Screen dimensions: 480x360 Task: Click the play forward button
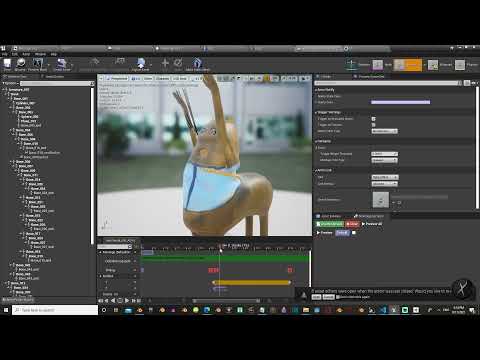coord(127,301)
